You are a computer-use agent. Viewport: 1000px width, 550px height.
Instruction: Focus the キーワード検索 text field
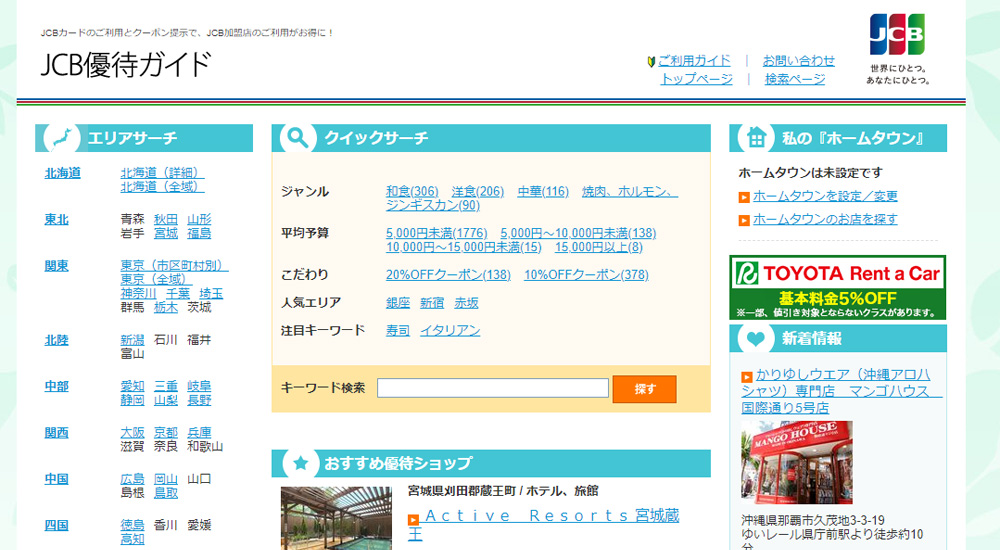[493, 388]
